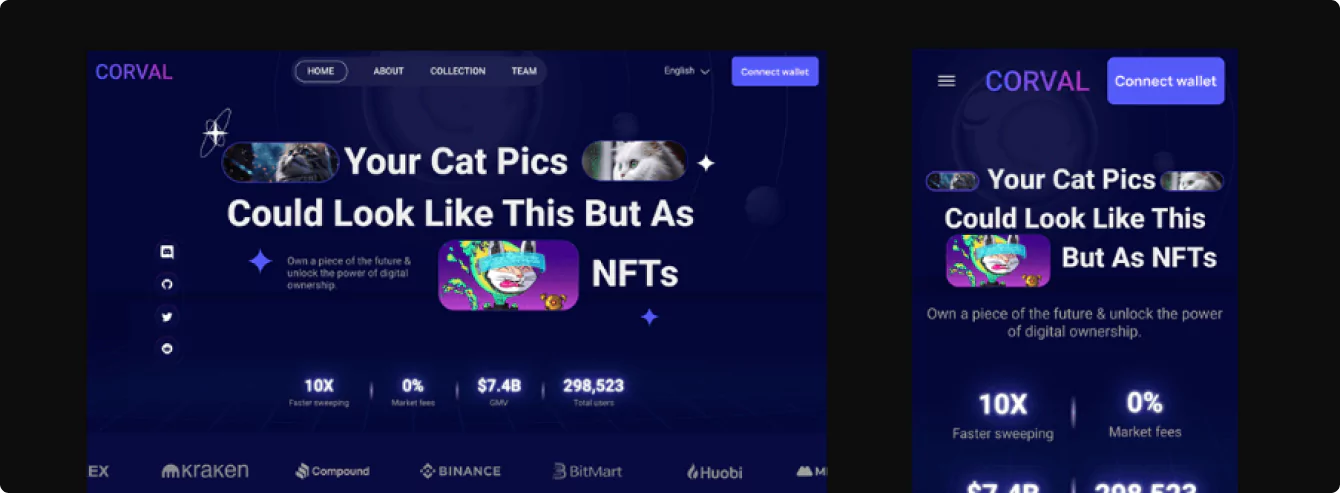Screen dimensions: 1340x493
Task: Open the Reddit social icon
Action: point(167,348)
